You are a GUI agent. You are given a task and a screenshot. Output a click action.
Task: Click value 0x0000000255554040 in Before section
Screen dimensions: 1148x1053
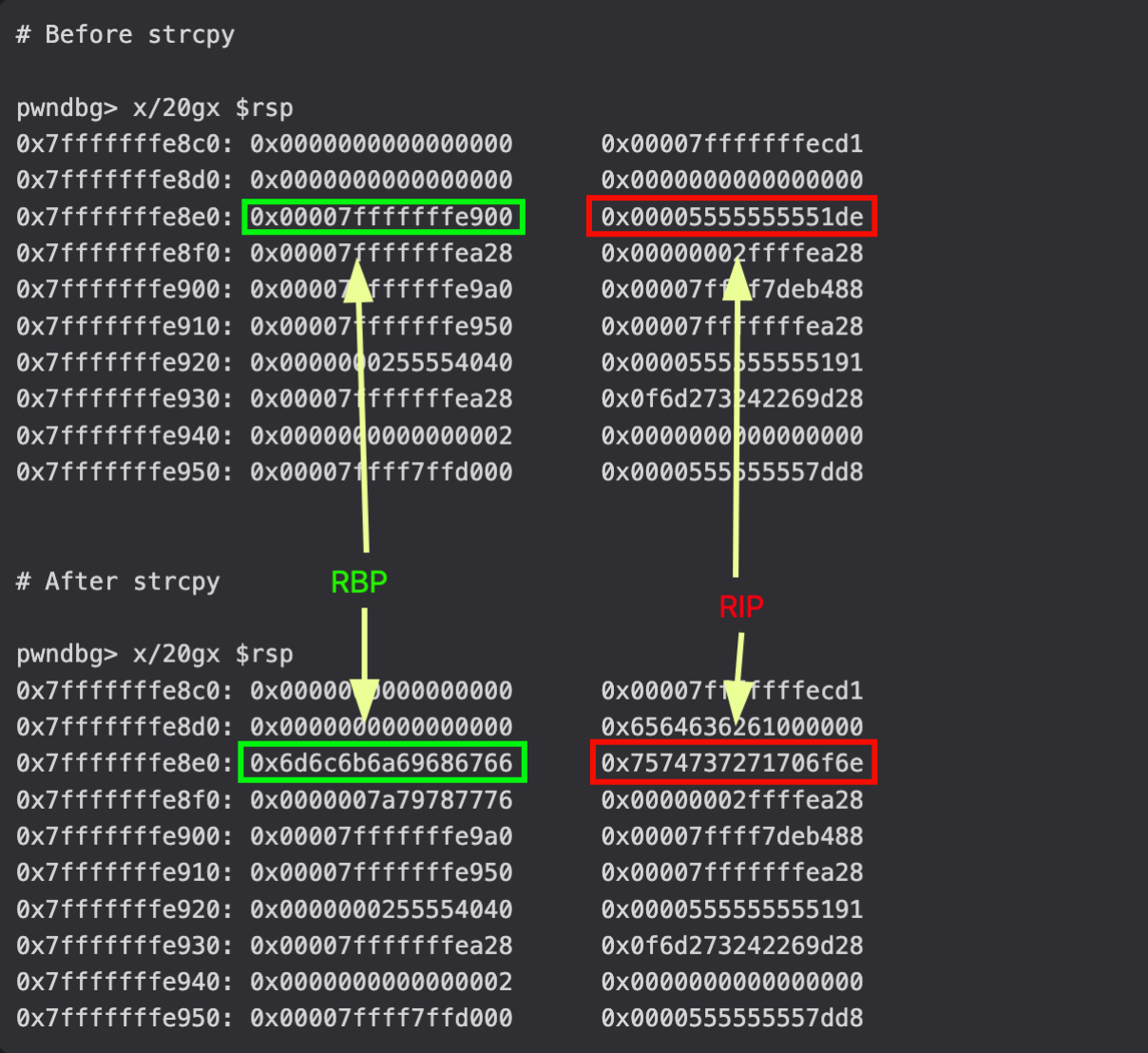[382, 362]
